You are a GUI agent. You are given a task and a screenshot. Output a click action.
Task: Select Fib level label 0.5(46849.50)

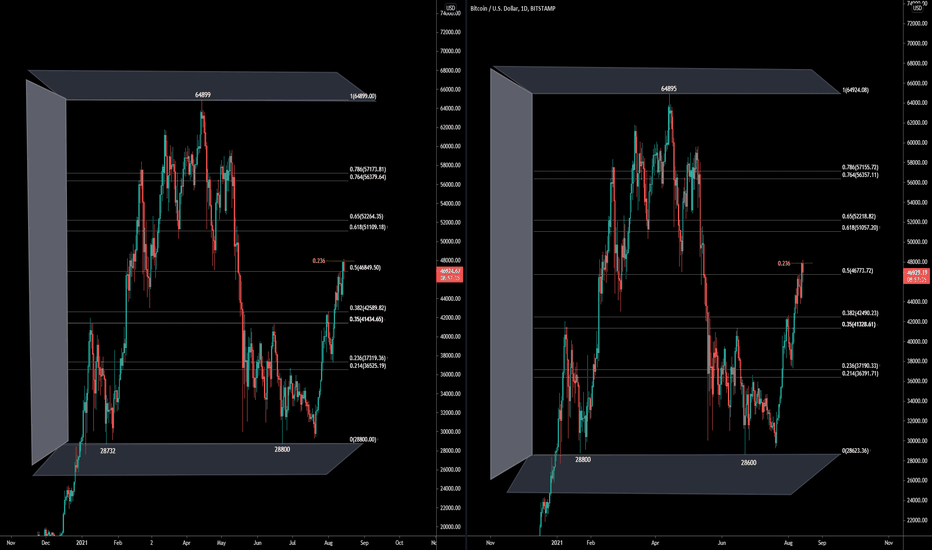(366, 268)
